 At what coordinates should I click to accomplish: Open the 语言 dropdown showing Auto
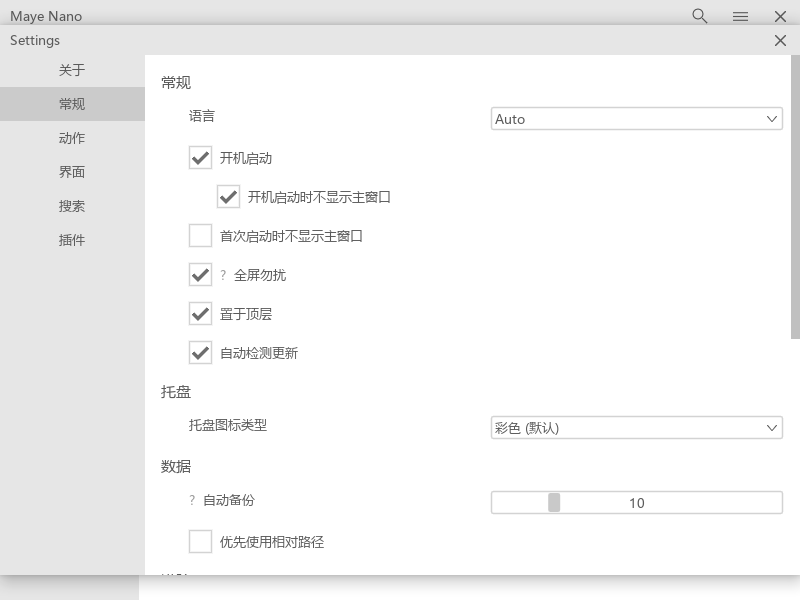[636, 118]
